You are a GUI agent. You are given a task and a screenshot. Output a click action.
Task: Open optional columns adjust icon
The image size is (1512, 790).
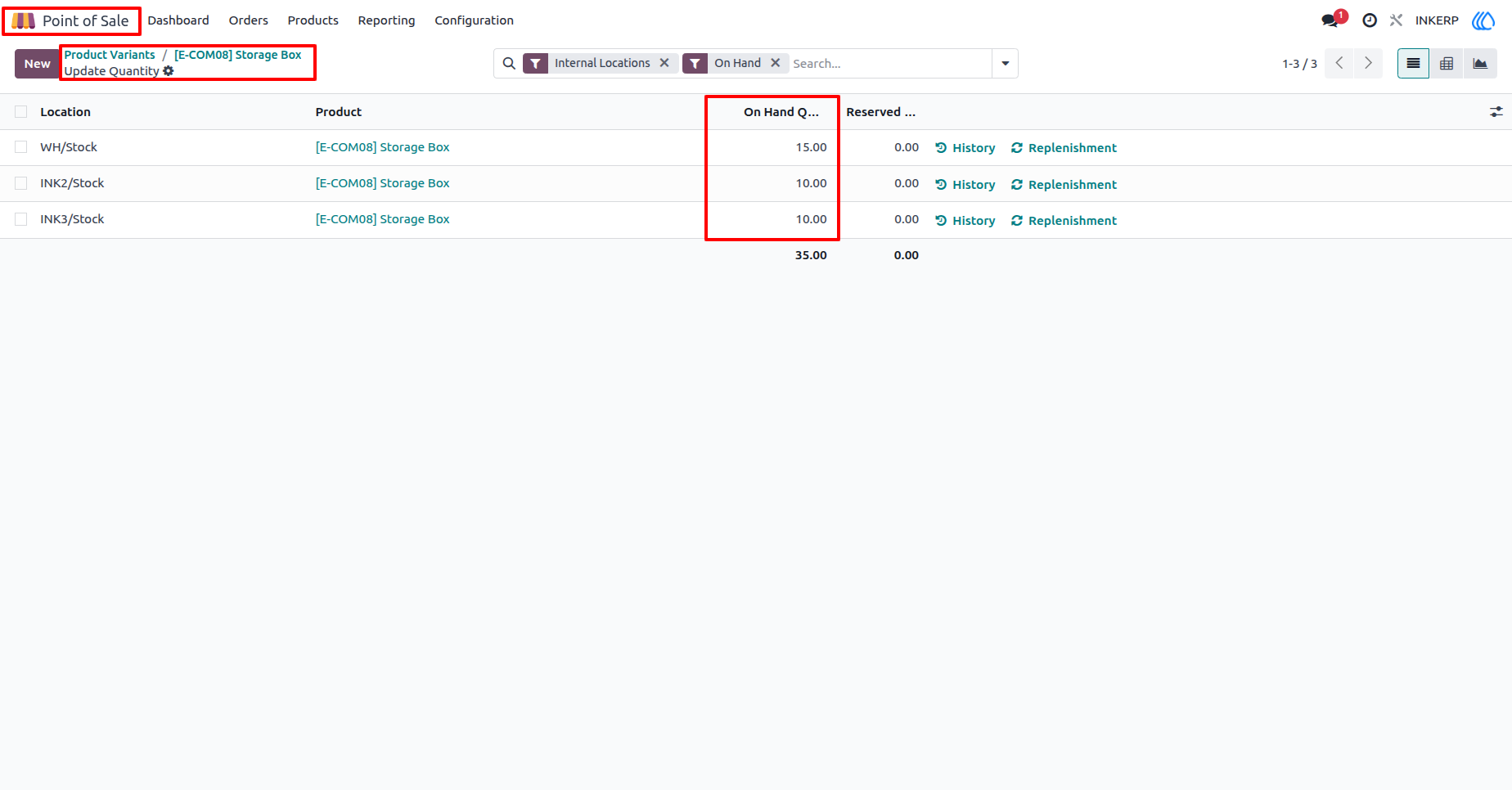click(x=1496, y=112)
